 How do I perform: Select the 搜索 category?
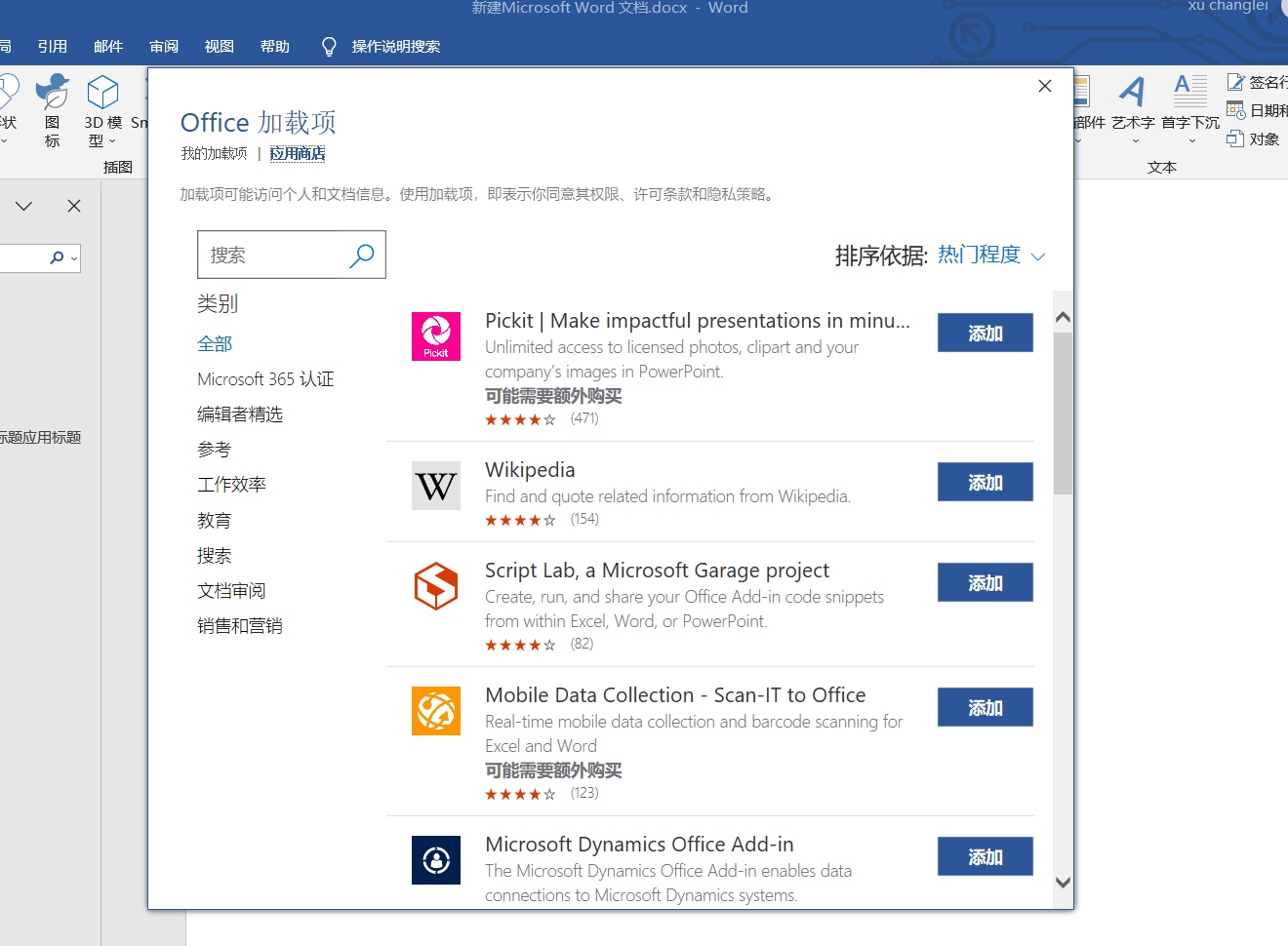point(215,556)
